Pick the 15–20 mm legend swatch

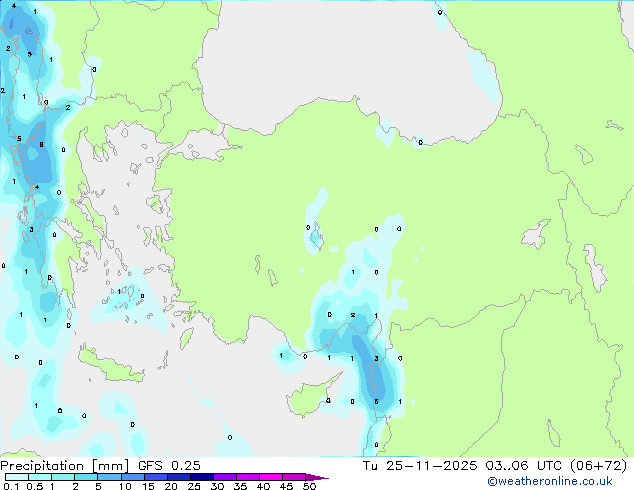click(156, 477)
